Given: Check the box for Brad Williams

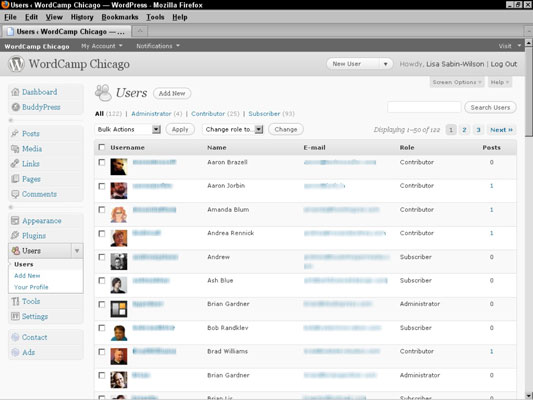Looking at the screenshot, I should click(101, 352).
